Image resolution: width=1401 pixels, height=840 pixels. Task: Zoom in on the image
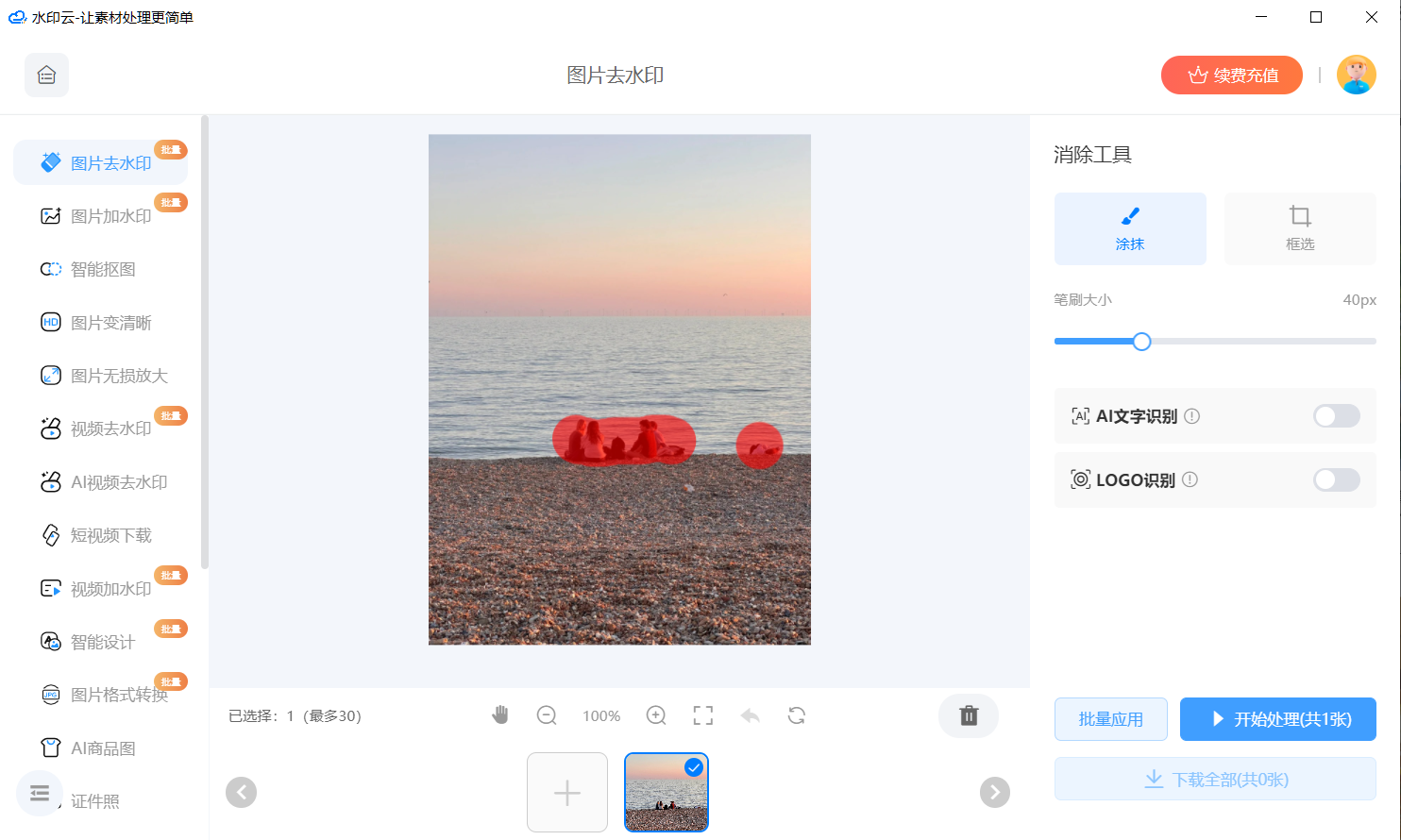click(656, 715)
